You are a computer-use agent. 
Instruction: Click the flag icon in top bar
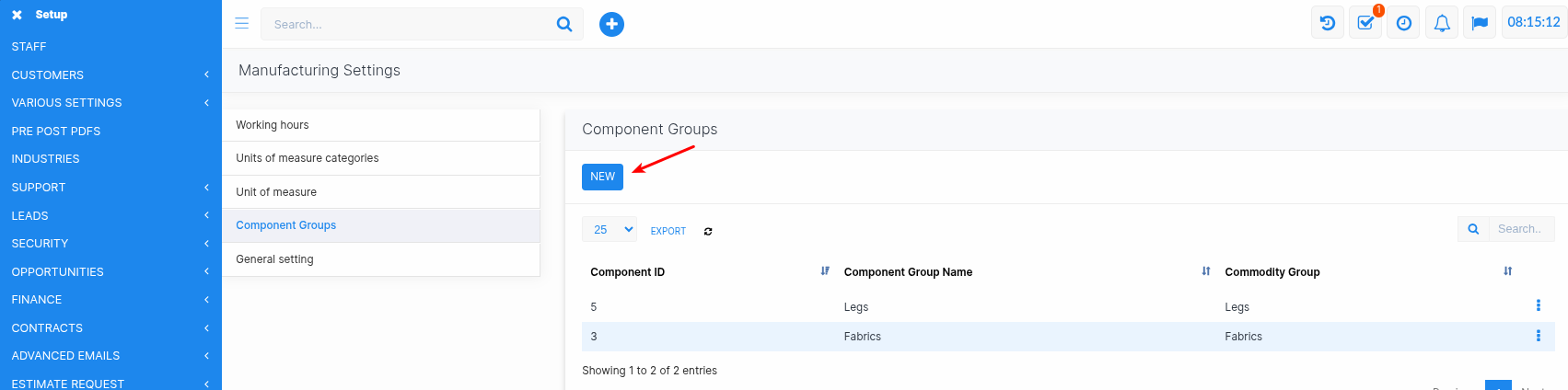(x=1480, y=23)
